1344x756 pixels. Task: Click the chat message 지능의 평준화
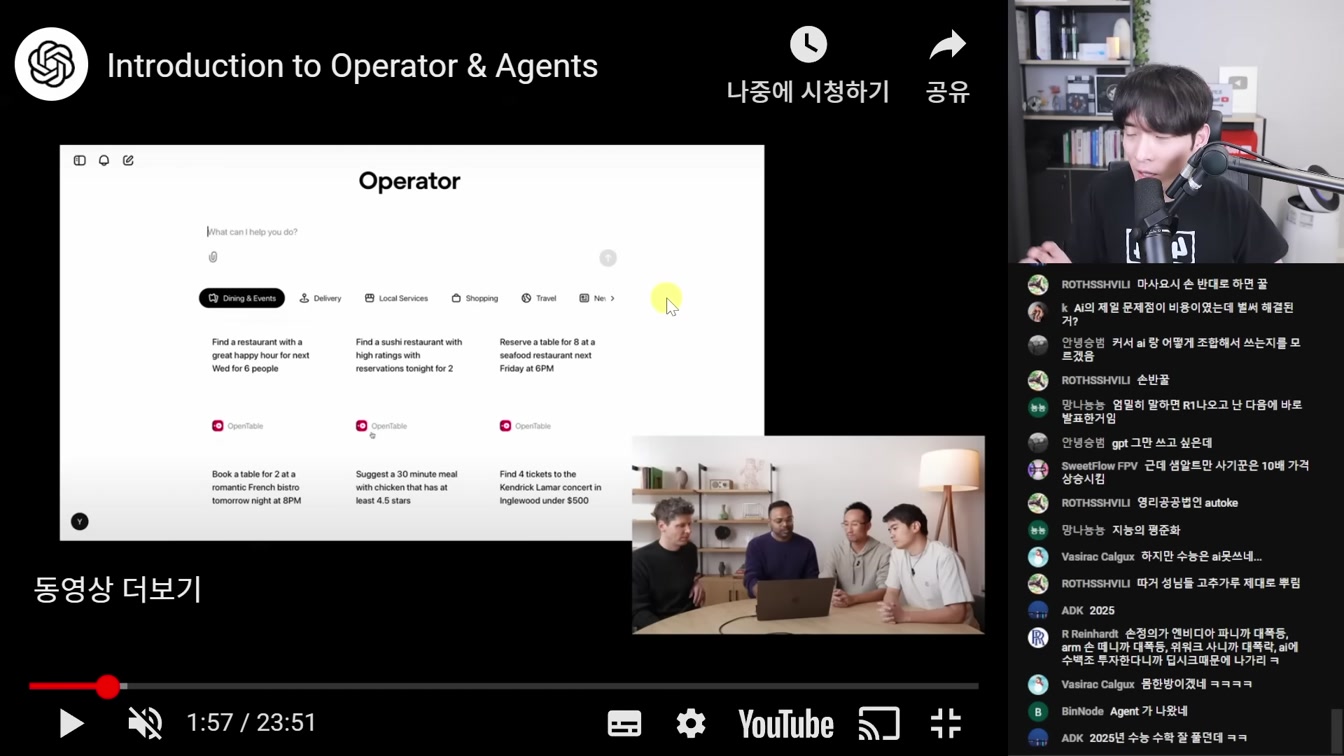click(1146, 530)
